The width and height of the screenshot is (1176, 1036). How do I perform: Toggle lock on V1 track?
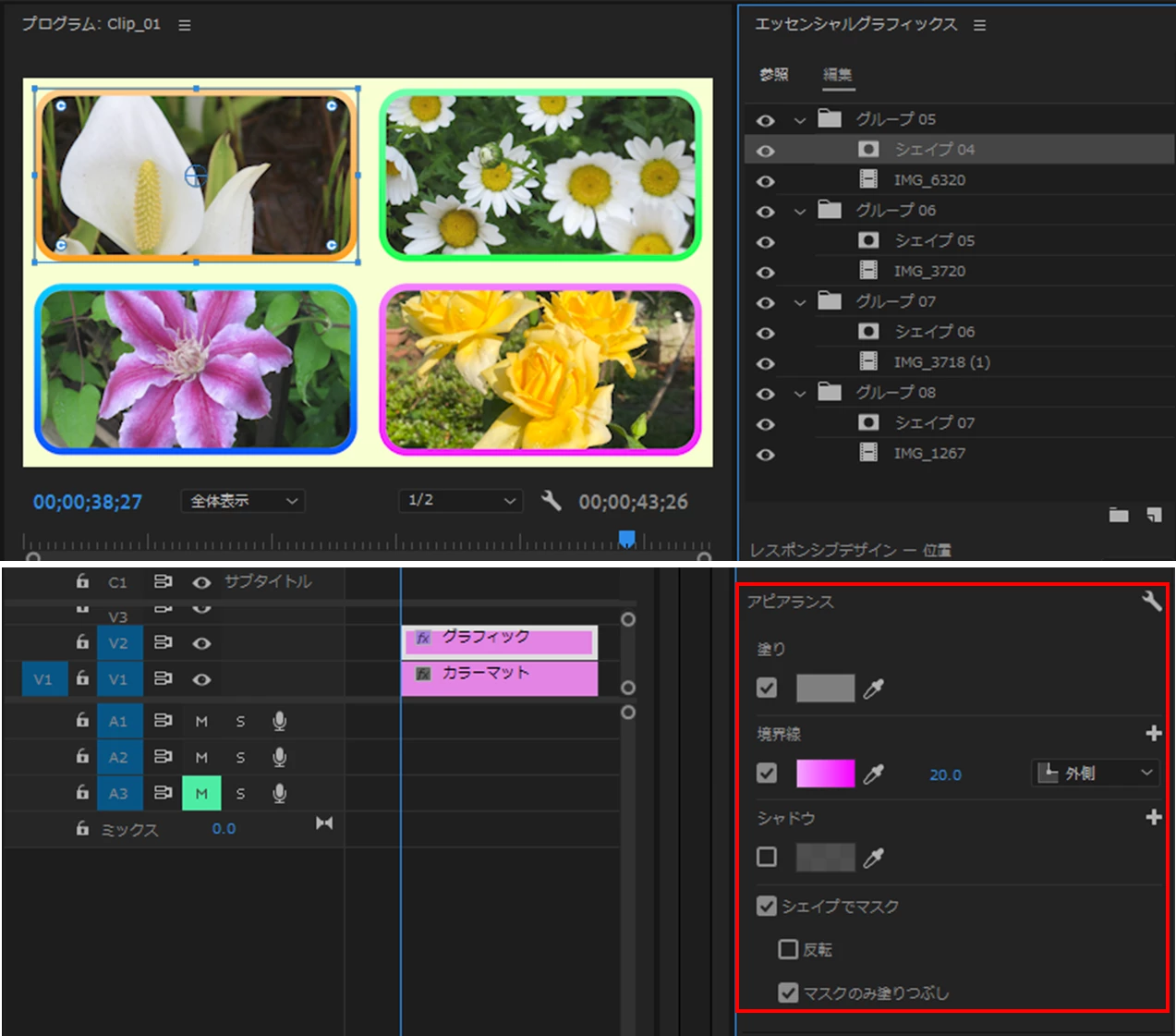pyautogui.click(x=82, y=677)
